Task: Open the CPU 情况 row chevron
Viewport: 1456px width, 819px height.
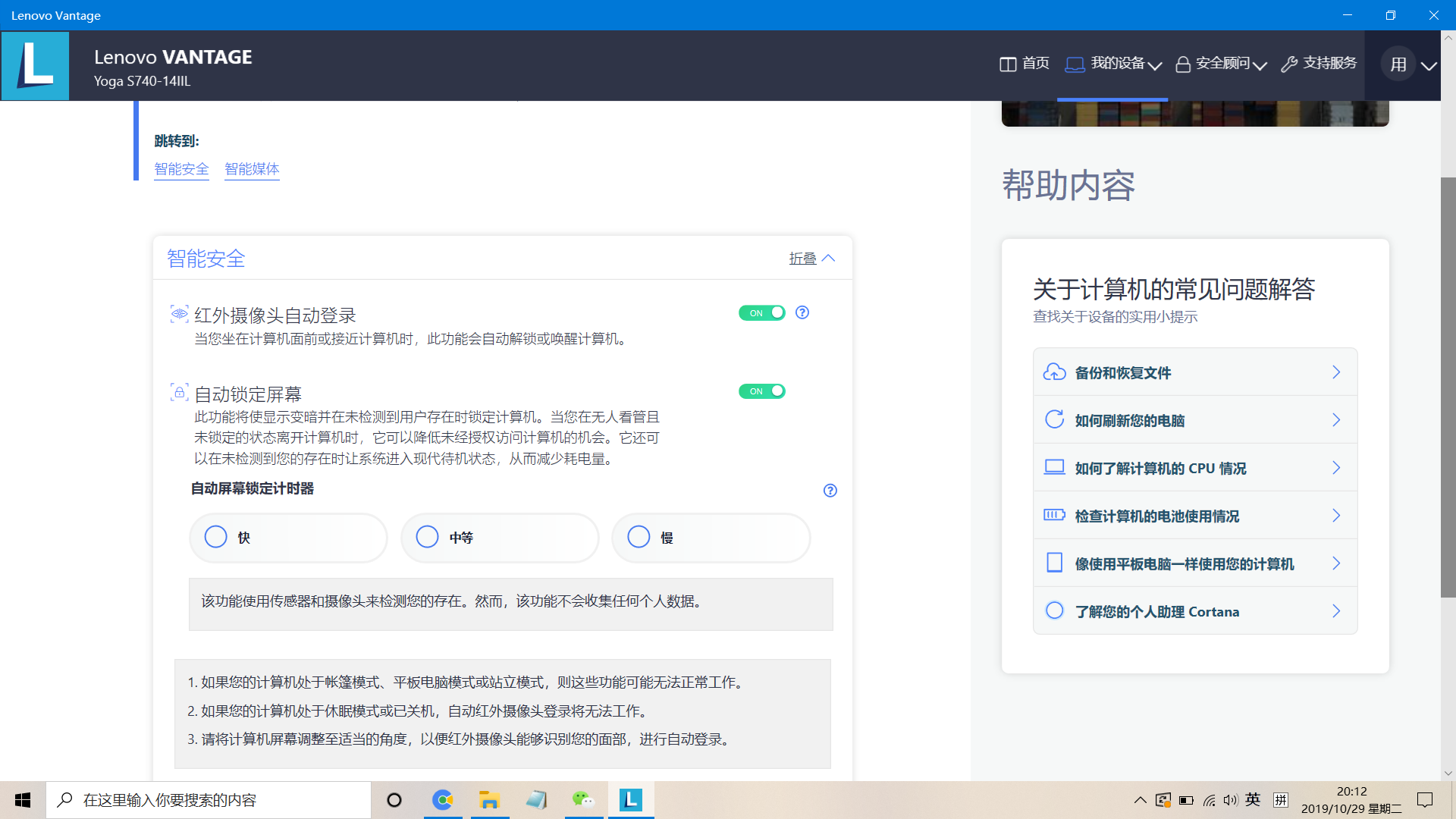Action: click(x=1336, y=468)
